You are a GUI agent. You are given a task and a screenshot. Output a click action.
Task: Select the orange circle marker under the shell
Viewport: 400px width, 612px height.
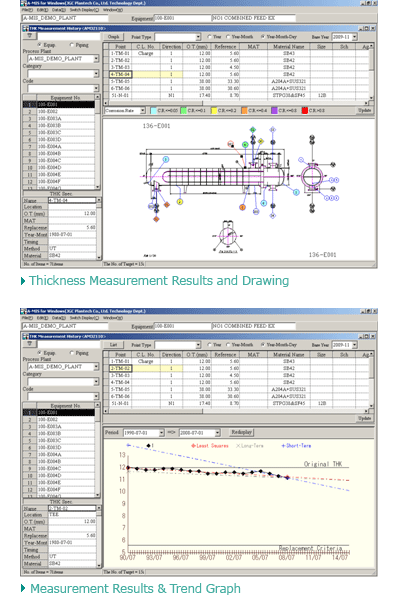pyautogui.click(x=242, y=207)
